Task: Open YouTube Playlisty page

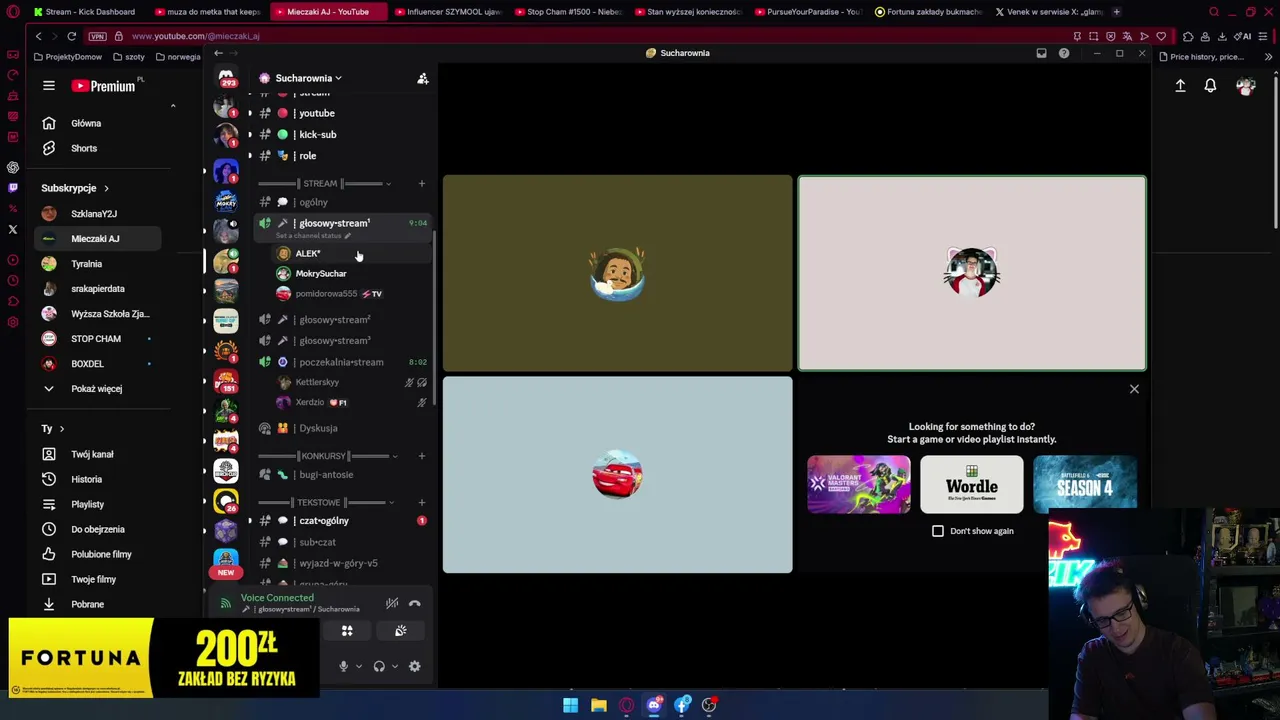Action: [98, 504]
